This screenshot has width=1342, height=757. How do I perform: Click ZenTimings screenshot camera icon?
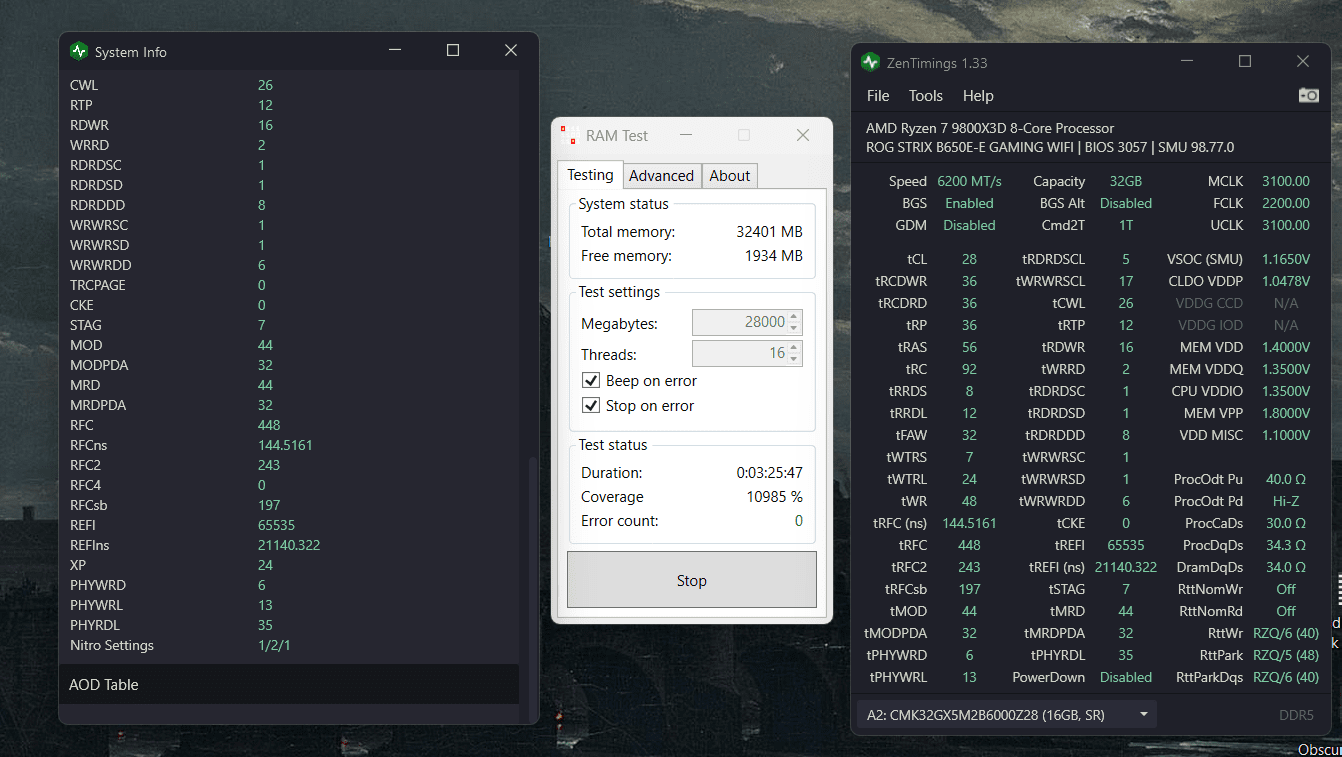click(1308, 95)
